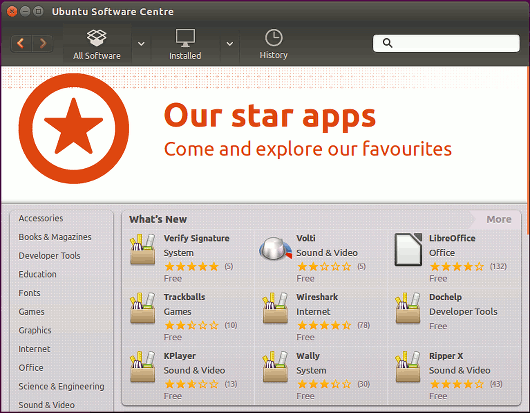Click the window title Ubuntu Software Centre
Image resolution: width=530 pixels, height=413 pixels.
[x=113, y=12]
